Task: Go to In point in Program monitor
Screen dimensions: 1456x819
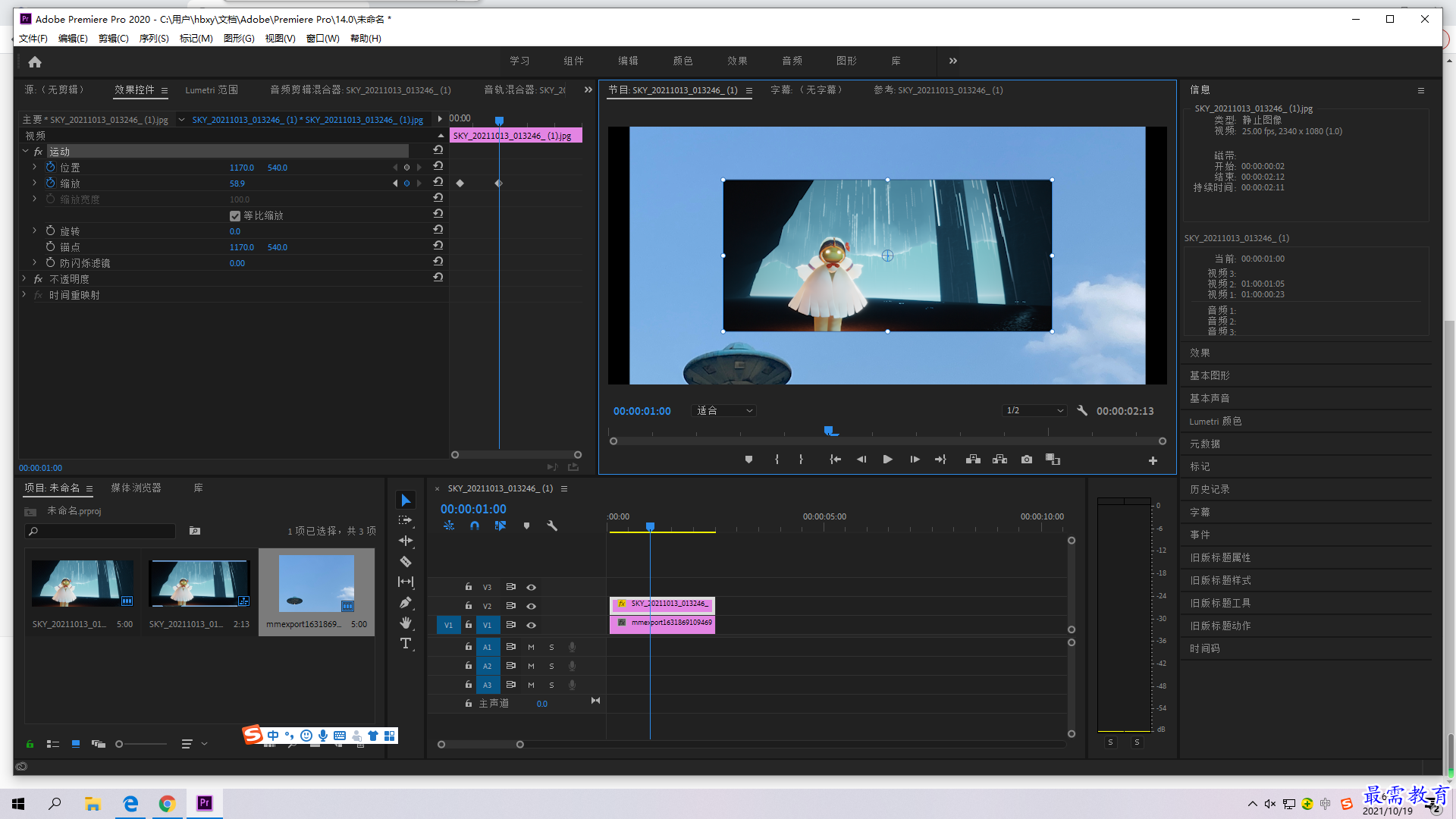Action: (x=835, y=460)
